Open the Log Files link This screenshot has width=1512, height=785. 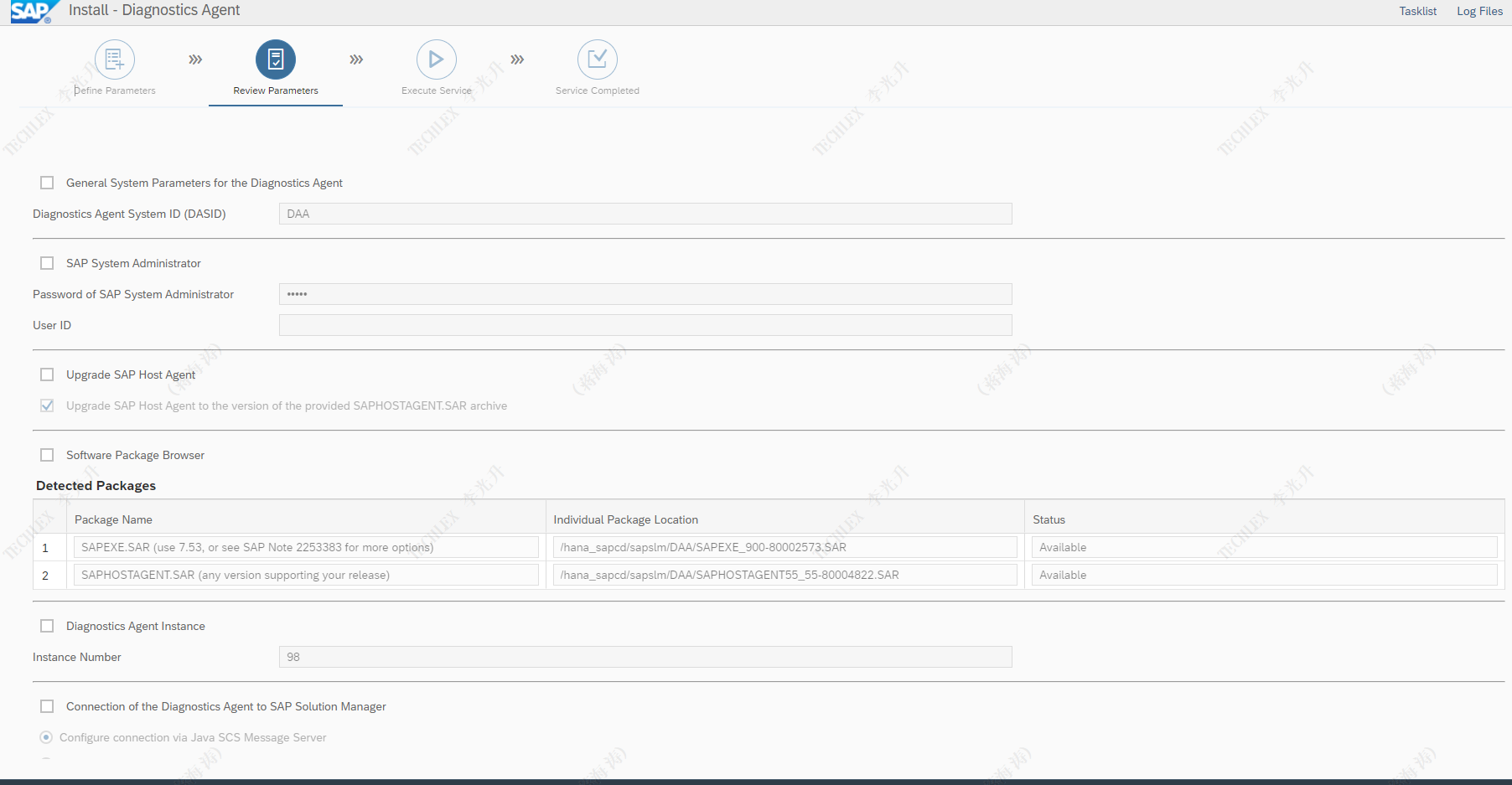click(1479, 11)
